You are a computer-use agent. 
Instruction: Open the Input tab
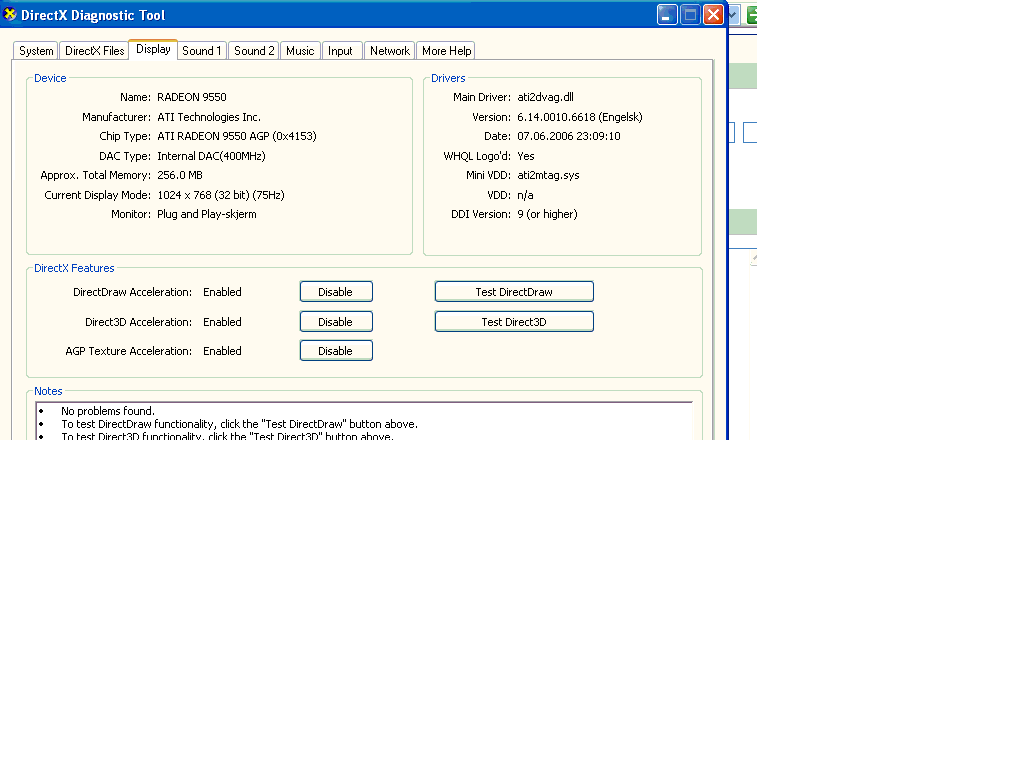coord(340,51)
